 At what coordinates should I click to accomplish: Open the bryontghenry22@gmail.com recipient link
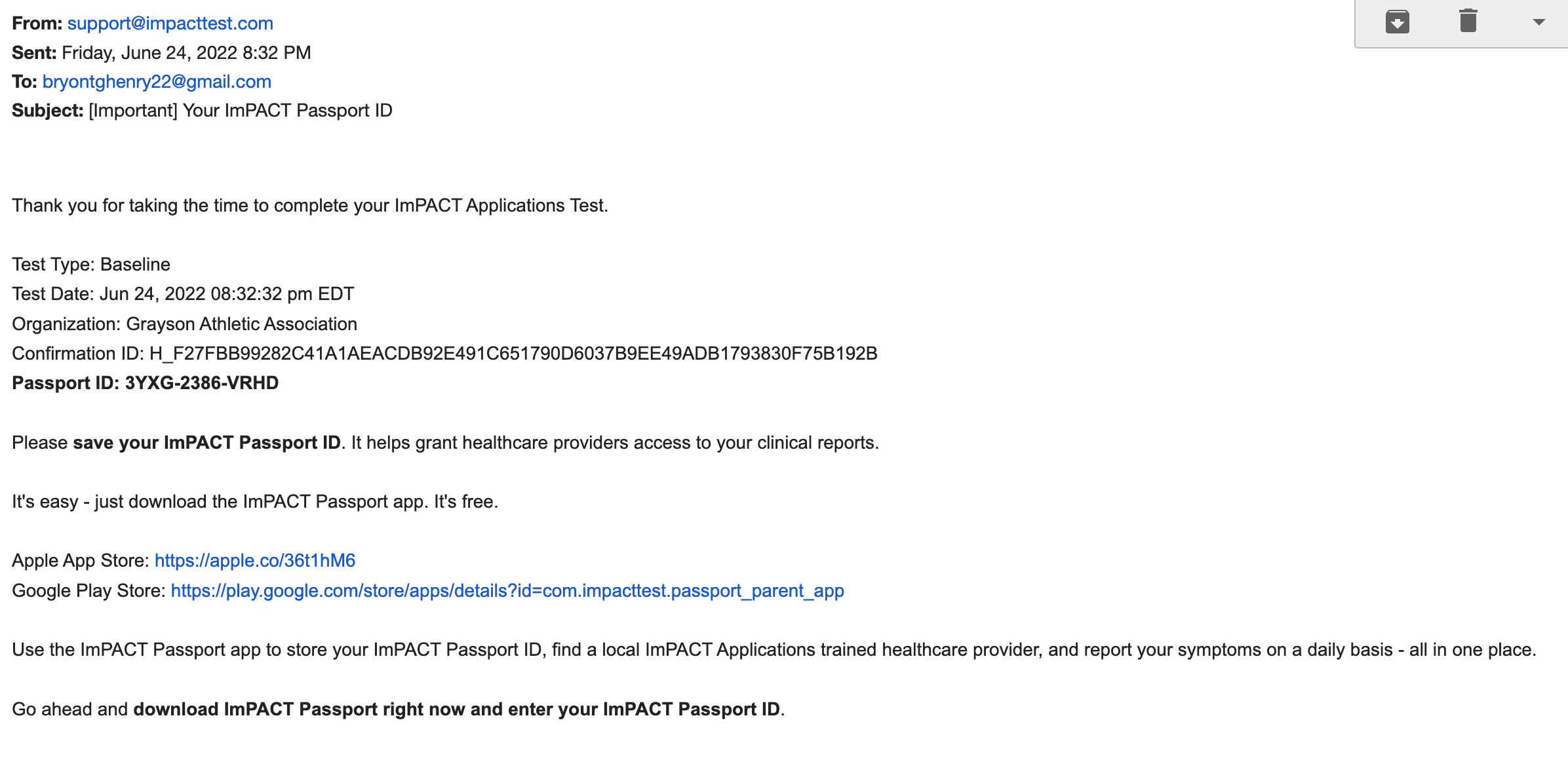157,81
